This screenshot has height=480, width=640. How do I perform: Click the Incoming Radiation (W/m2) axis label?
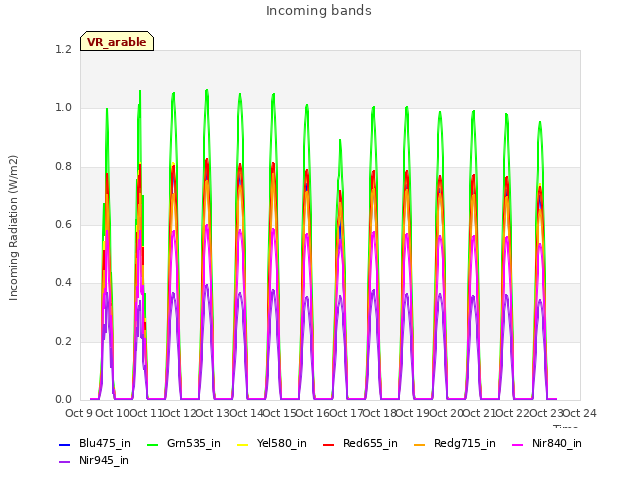13,228
